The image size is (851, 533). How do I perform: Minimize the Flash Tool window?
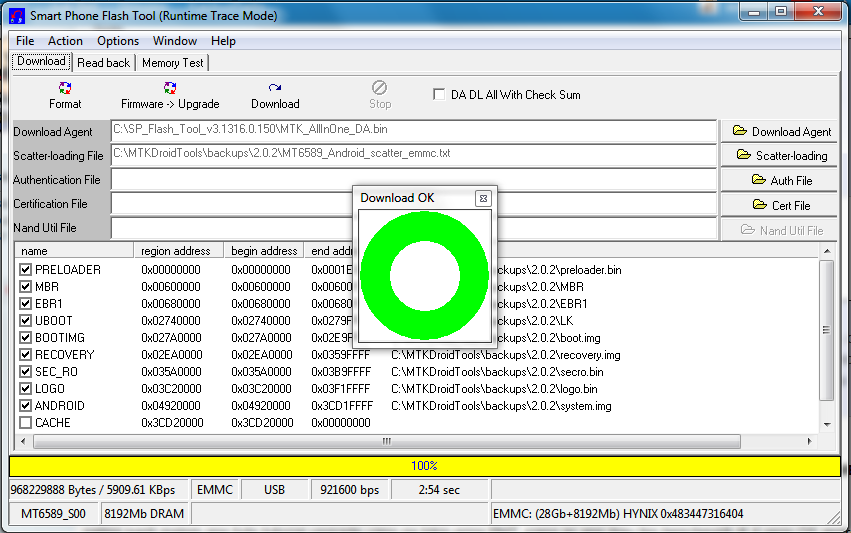(754, 11)
